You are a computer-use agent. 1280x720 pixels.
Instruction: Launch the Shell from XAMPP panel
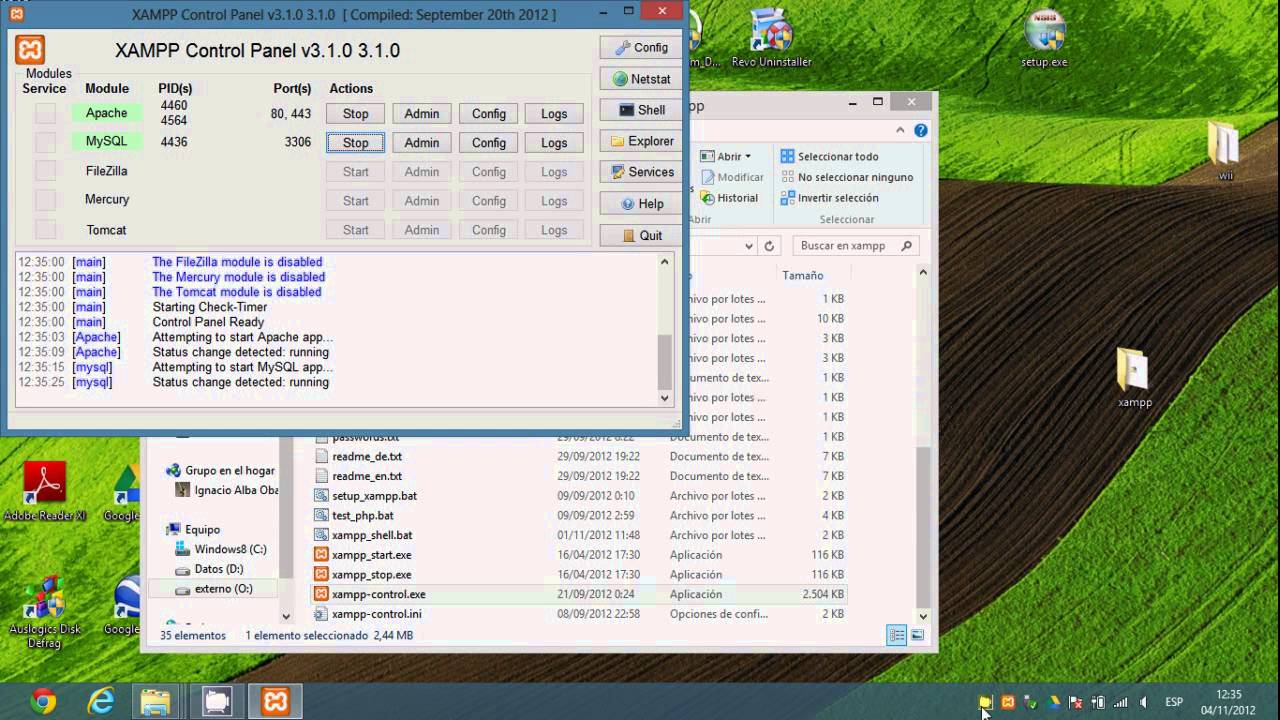click(x=641, y=110)
